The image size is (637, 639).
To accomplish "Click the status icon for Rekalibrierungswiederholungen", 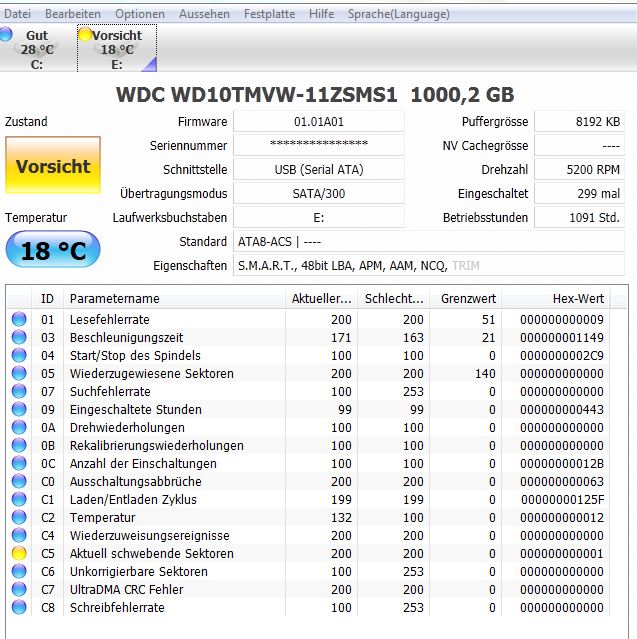I will [19, 445].
